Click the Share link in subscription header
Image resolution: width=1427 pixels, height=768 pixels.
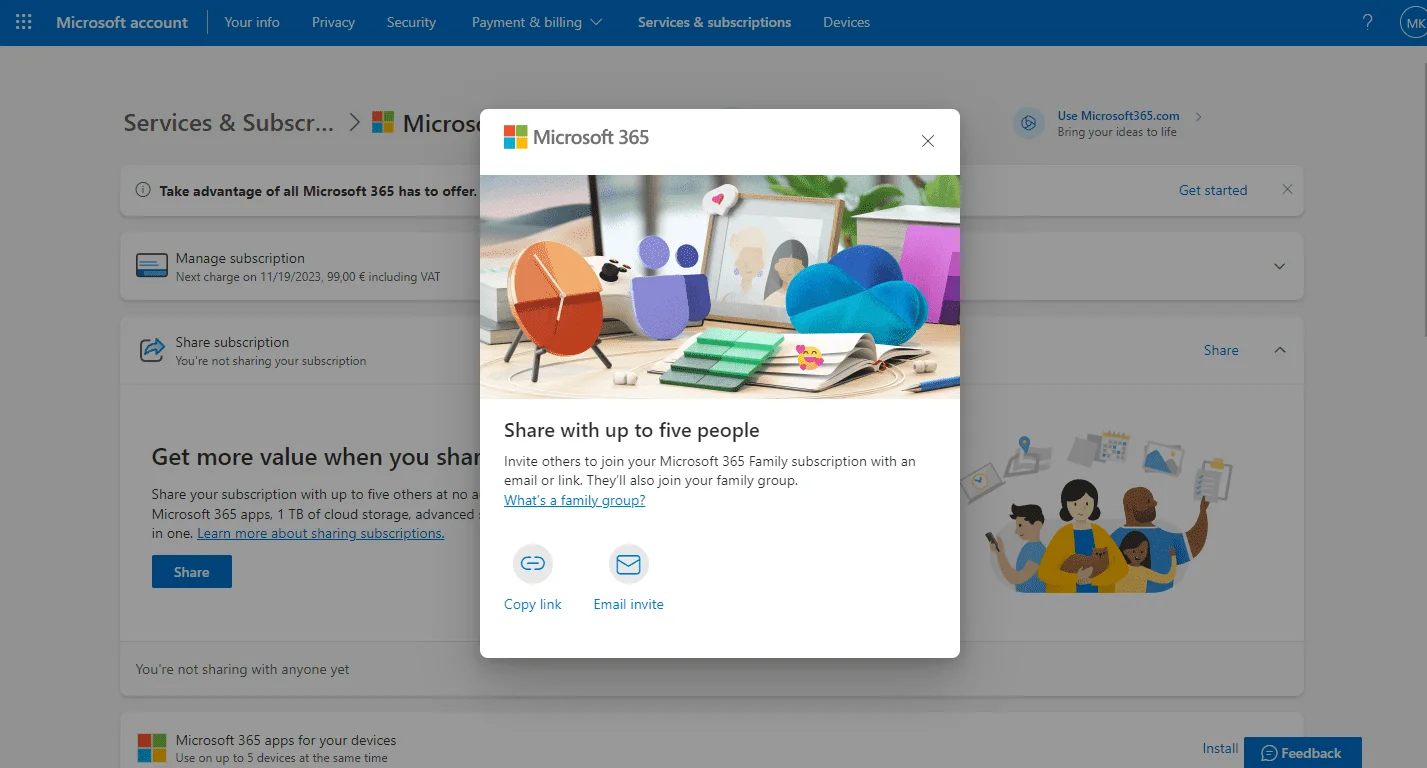pyautogui.click(x=1221, y=350)
